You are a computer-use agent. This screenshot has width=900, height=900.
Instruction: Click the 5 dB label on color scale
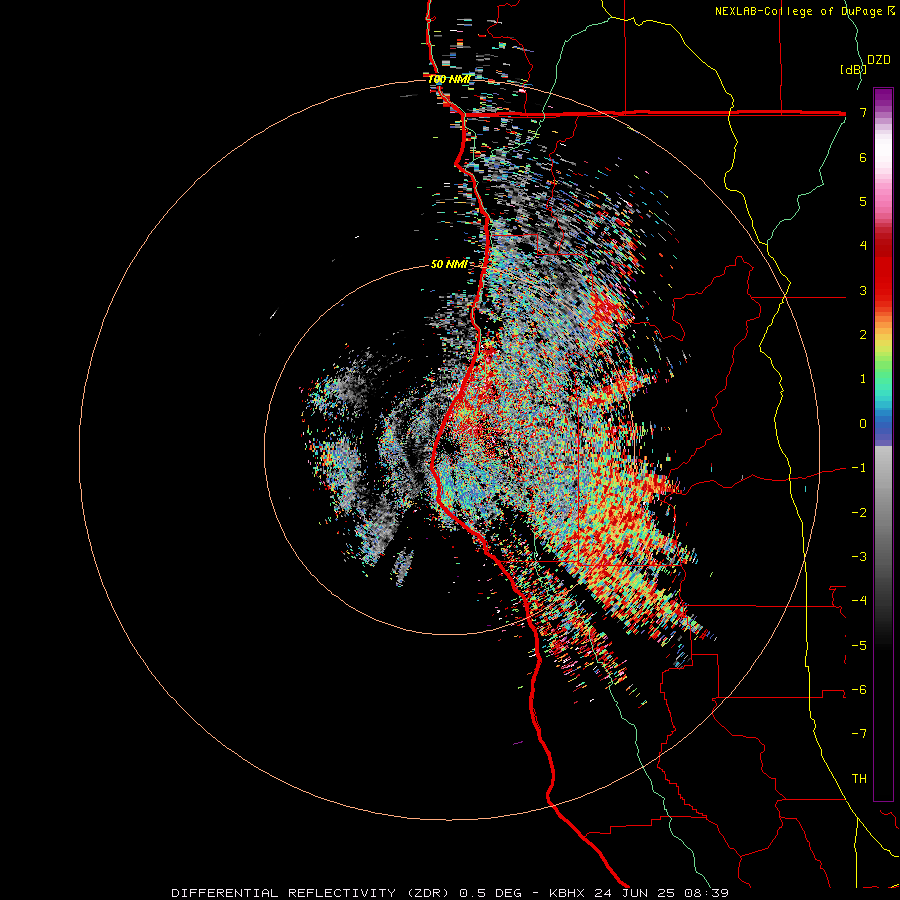pyautogui.click(x=863, y=201)
